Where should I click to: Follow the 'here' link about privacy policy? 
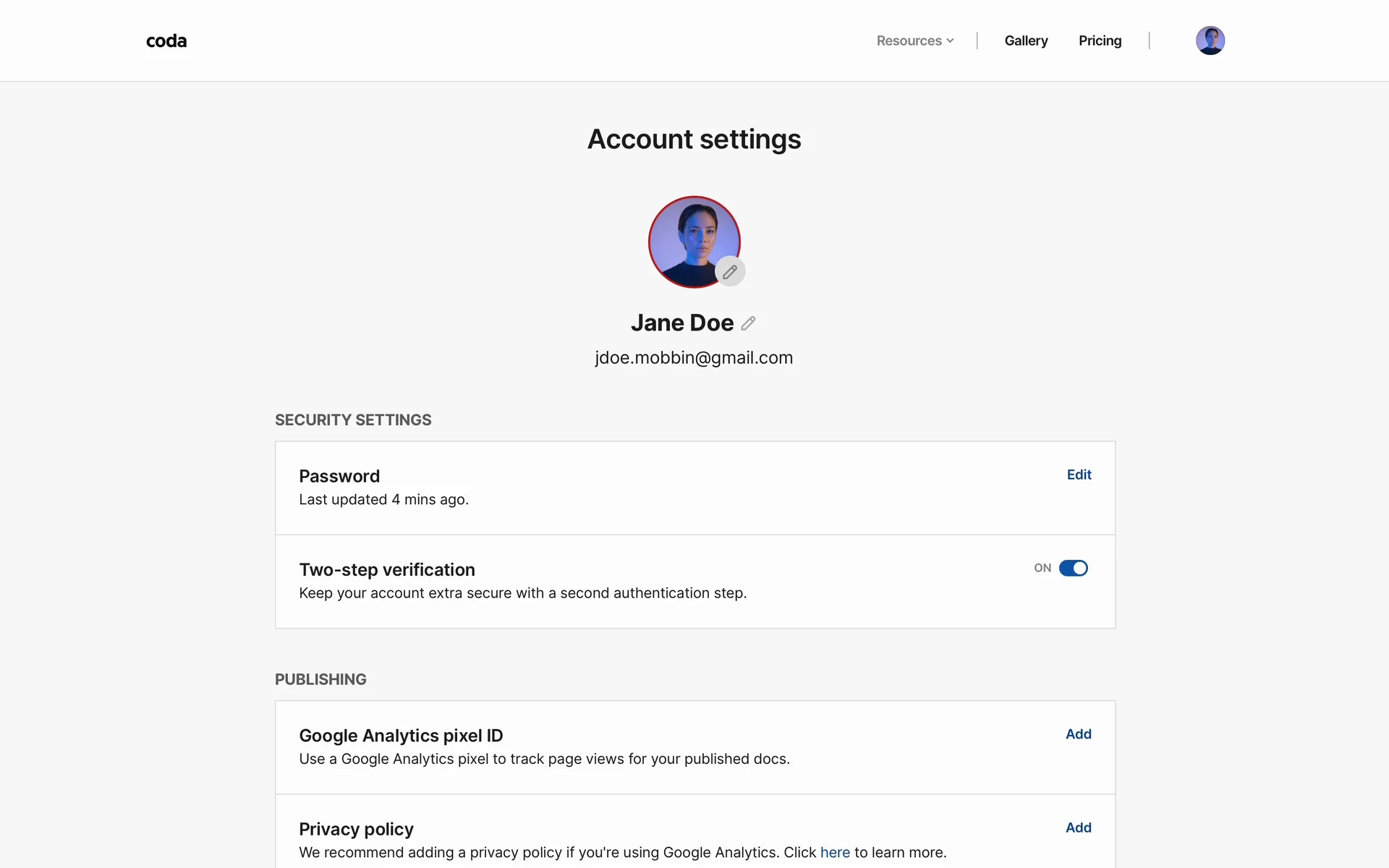835,853
